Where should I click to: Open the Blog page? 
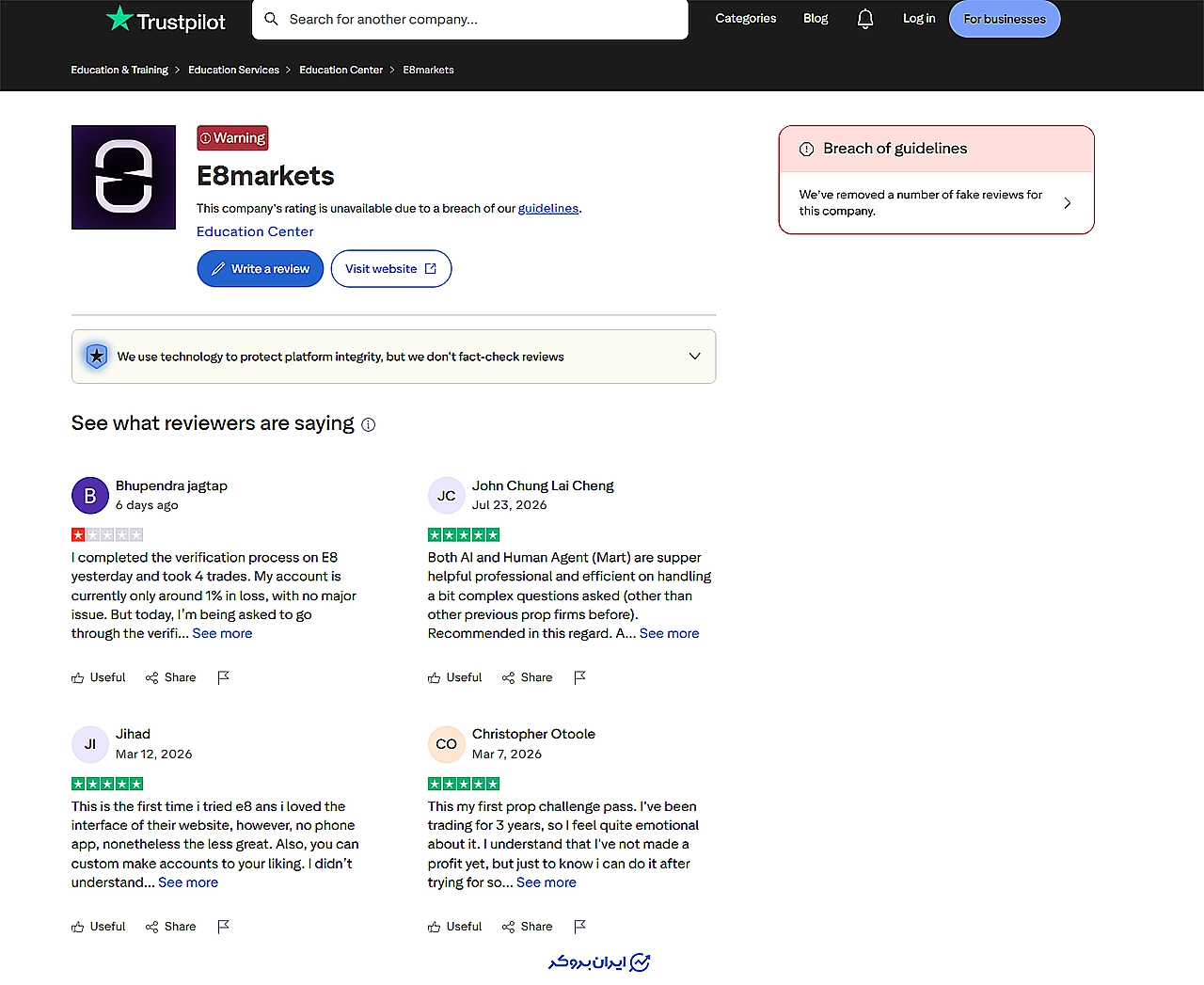pos(816,19)
